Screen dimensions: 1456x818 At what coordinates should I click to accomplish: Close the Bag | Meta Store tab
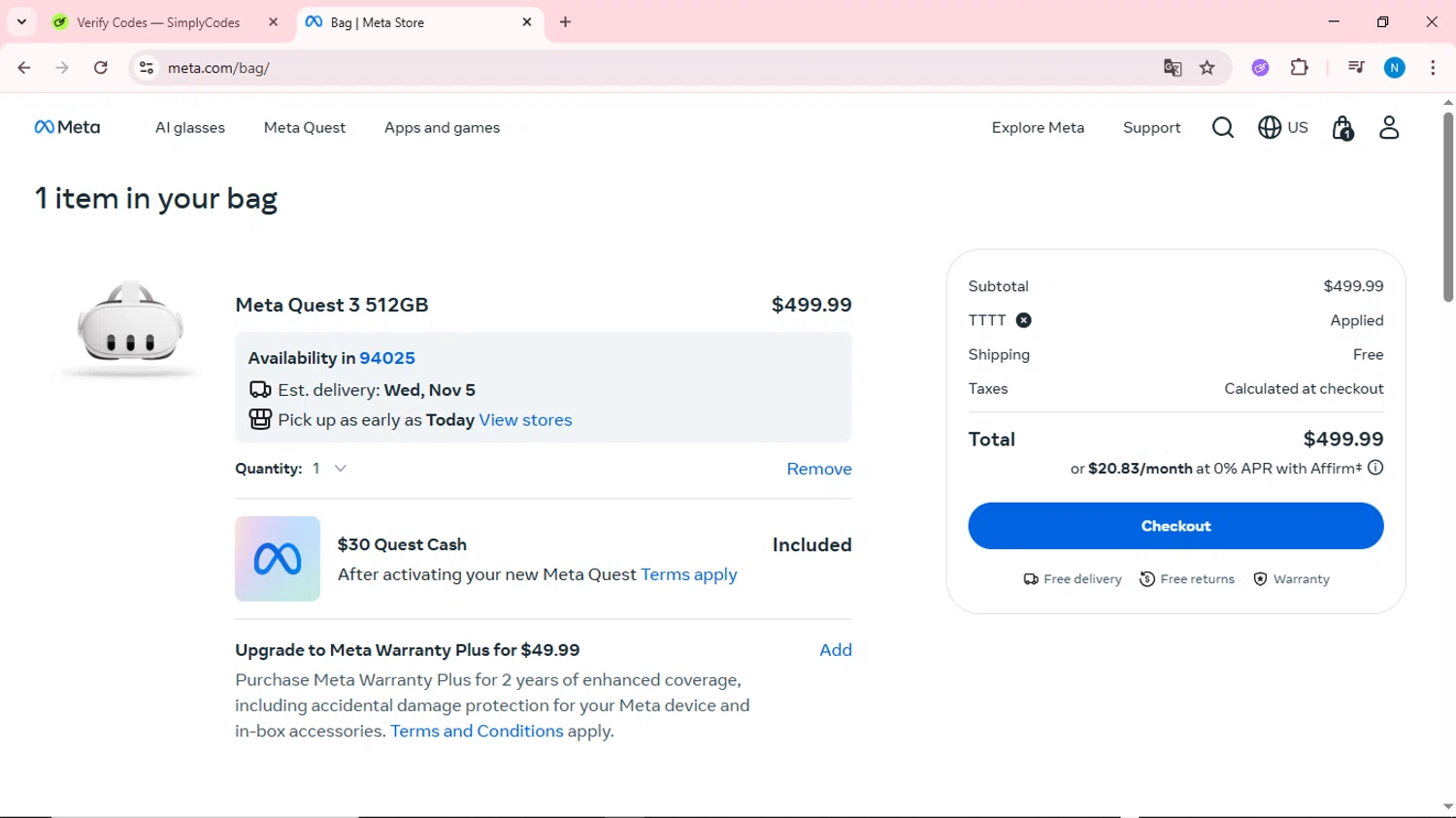tap(527, 21)
